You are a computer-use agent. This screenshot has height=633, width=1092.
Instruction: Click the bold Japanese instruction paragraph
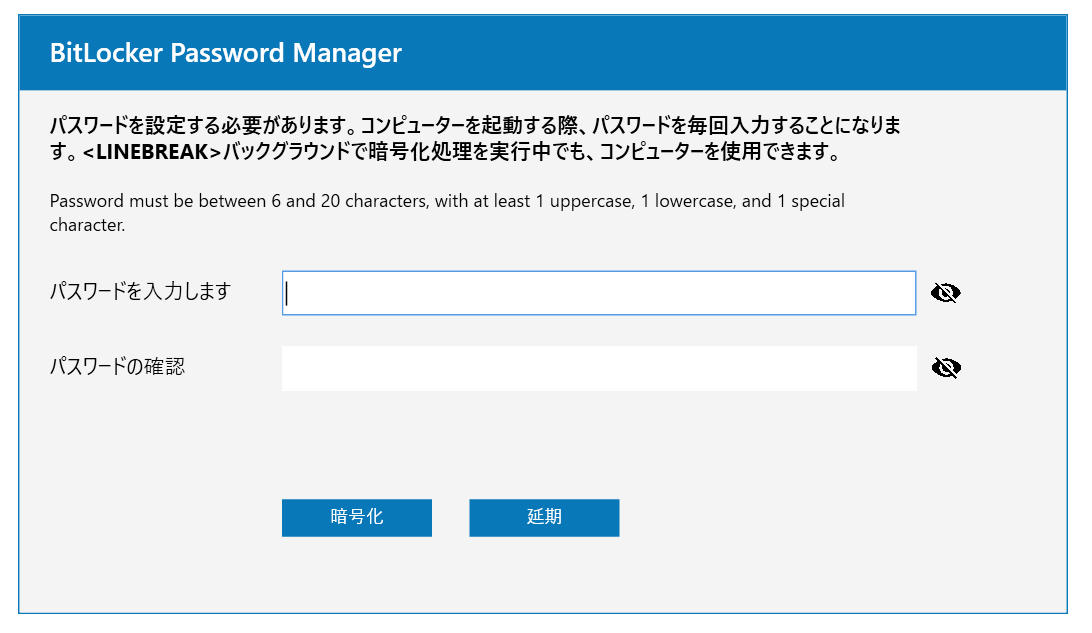click(475, 139)
